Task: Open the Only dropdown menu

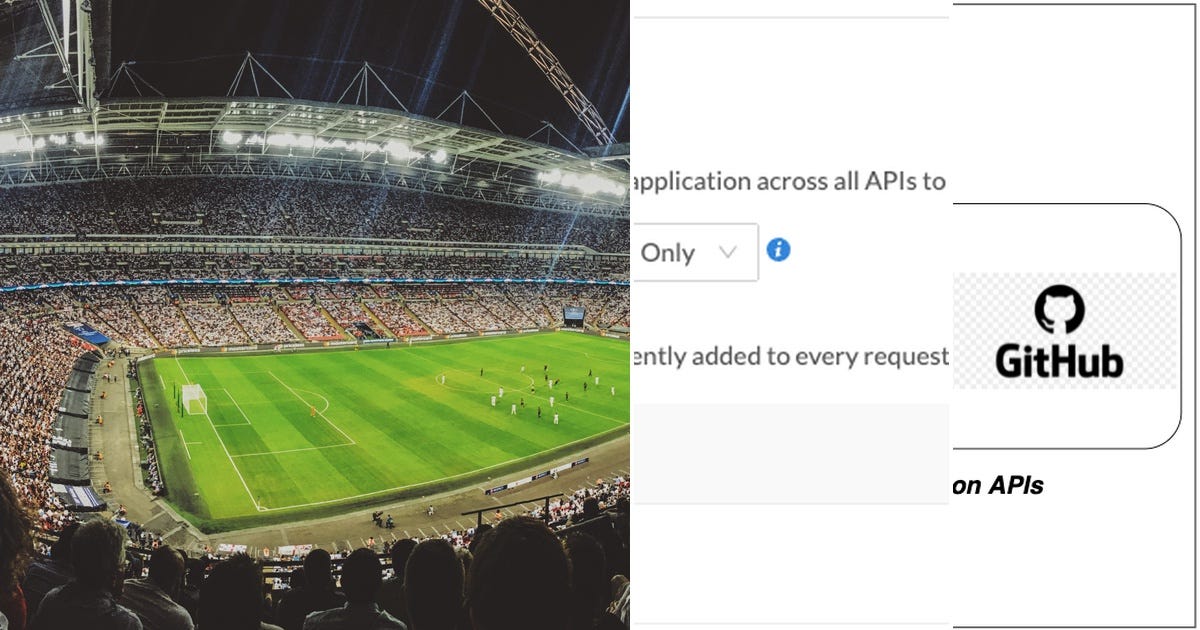Action: click(694, 253)
